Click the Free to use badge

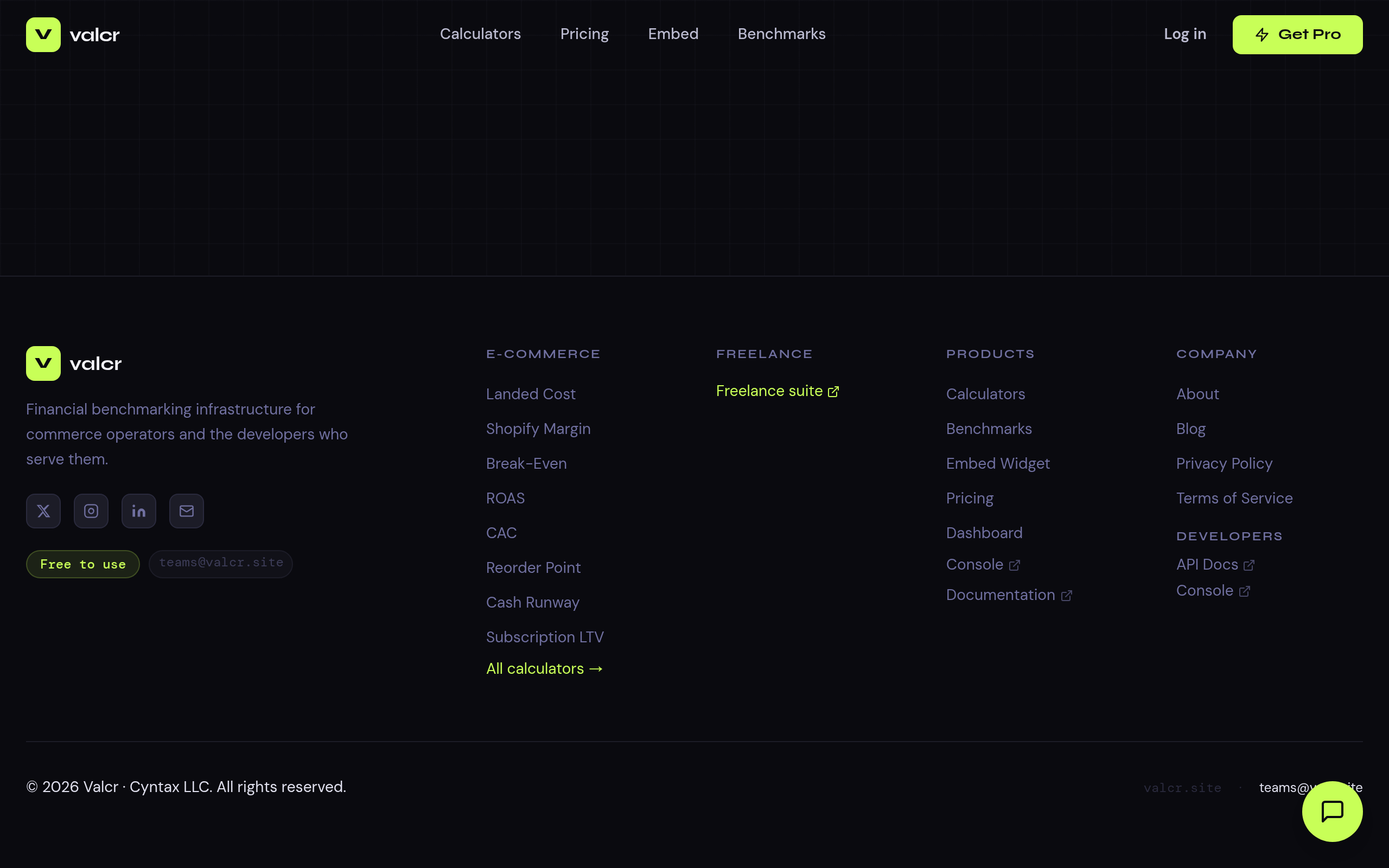[82, 564]
